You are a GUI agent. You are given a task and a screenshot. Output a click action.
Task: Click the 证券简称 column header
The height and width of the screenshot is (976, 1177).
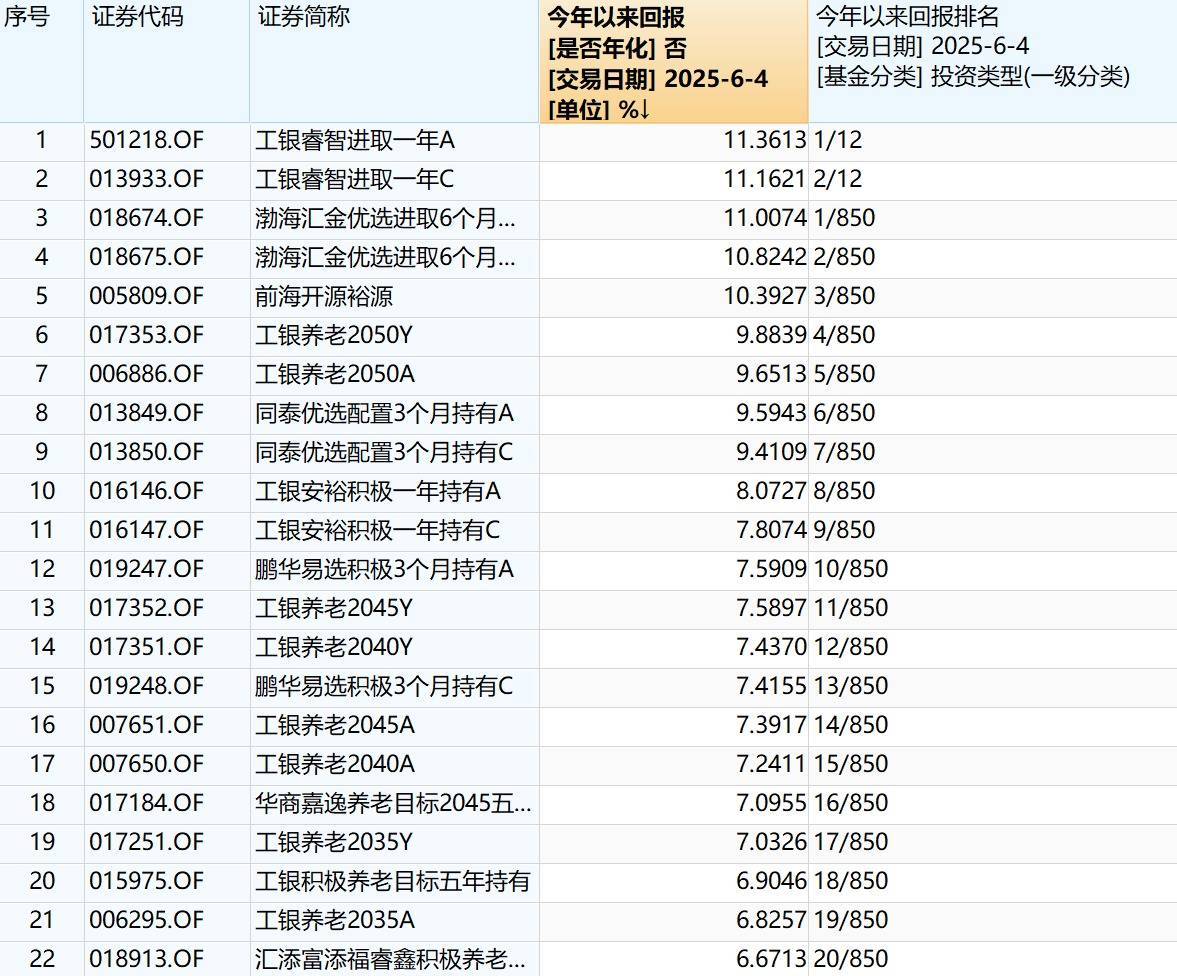(304, 18)
